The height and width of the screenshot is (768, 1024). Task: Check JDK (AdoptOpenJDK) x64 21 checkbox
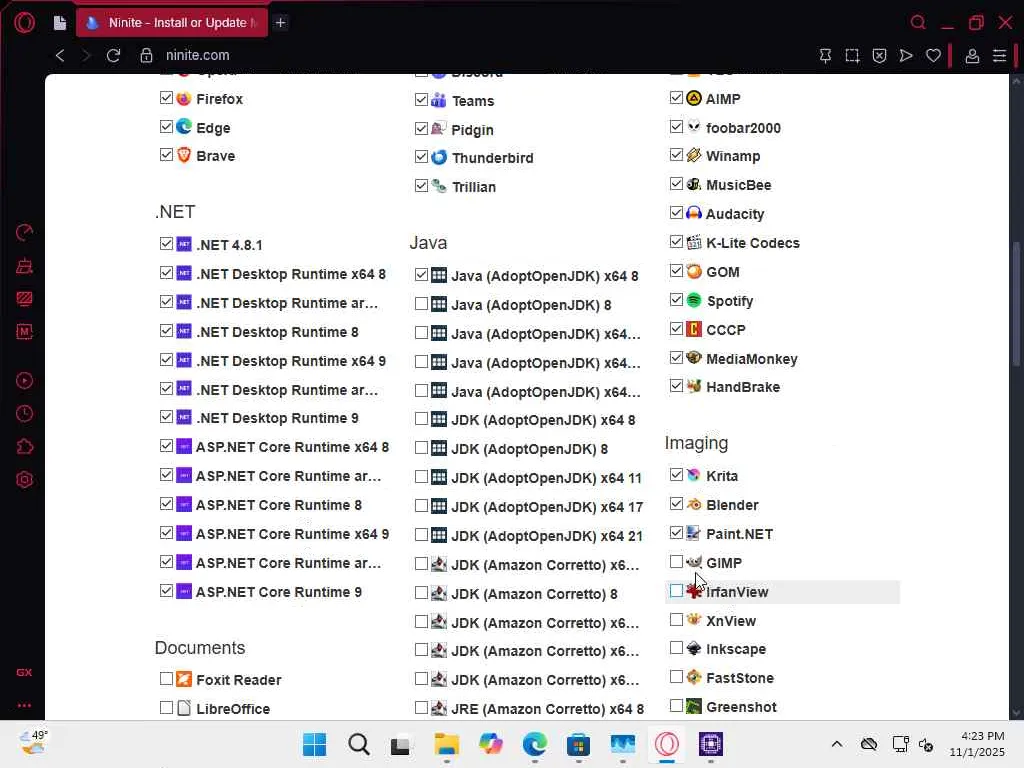pyautogui.click(x=421, y=534)
